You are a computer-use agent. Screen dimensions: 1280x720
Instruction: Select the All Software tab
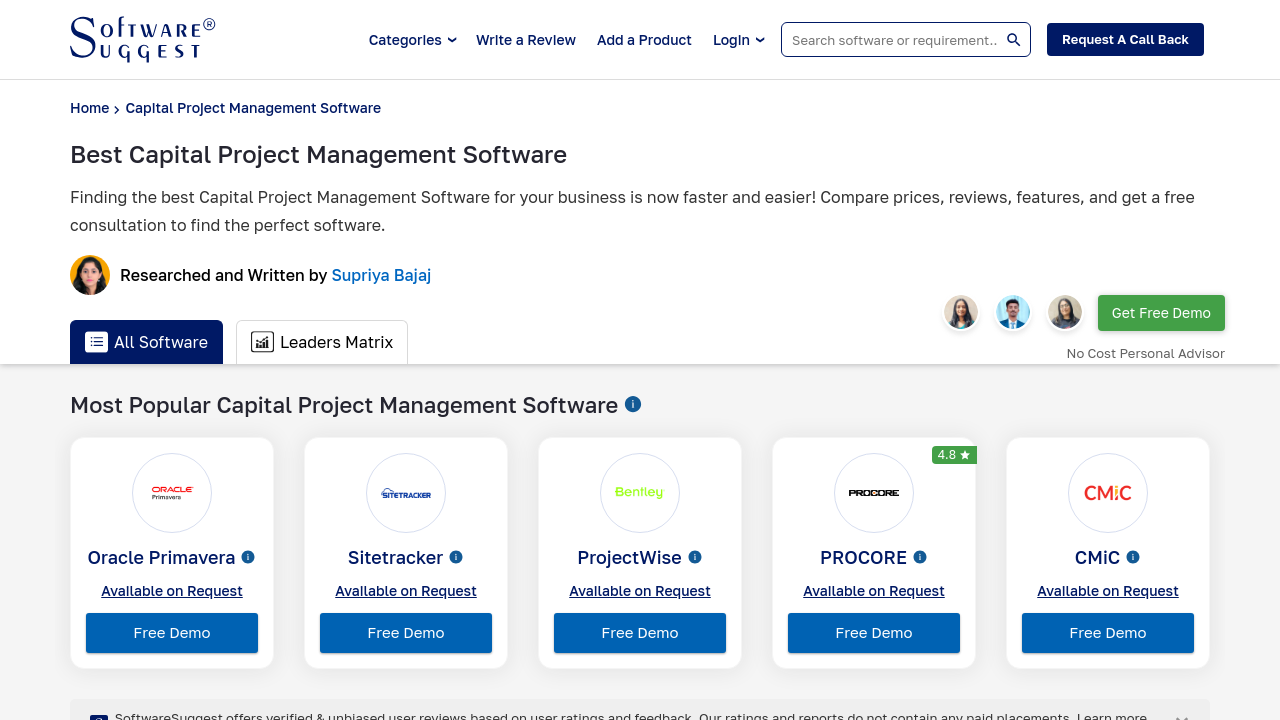[x=146, y=342]
